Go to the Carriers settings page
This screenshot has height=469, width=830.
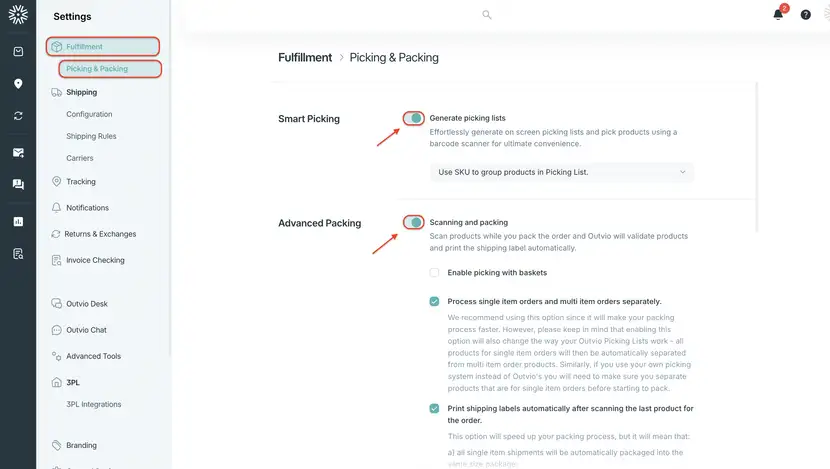point(79,158)
